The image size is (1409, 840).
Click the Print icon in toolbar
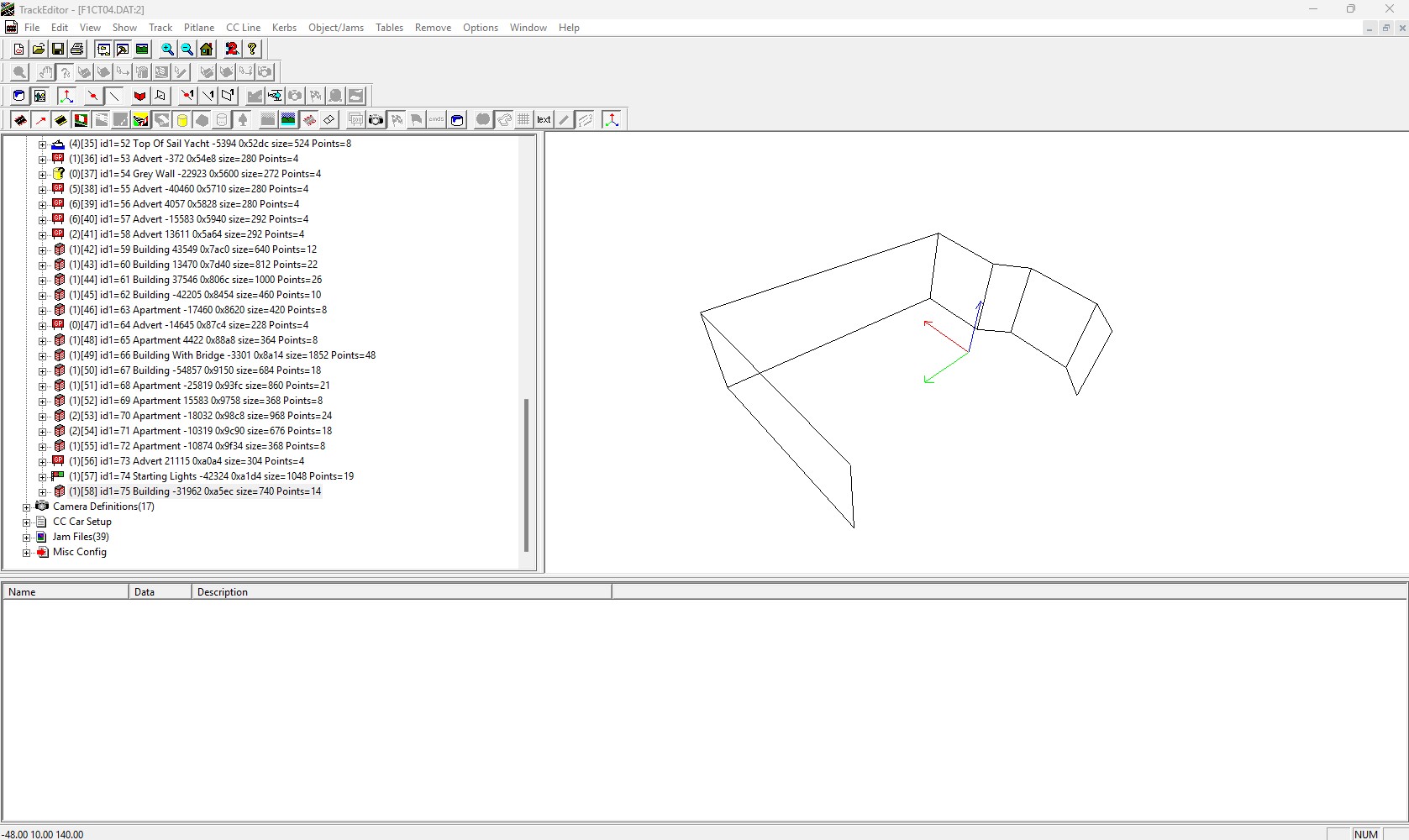(77, 49)
